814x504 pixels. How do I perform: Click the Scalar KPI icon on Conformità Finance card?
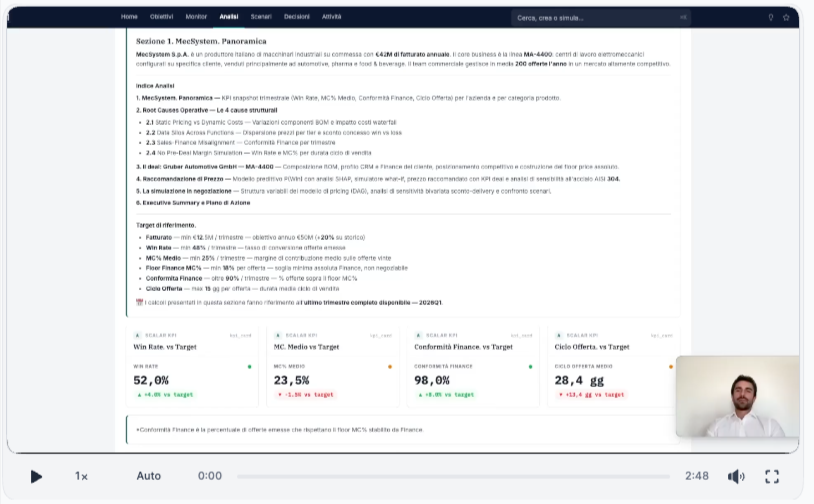click(x=418, y=335)
